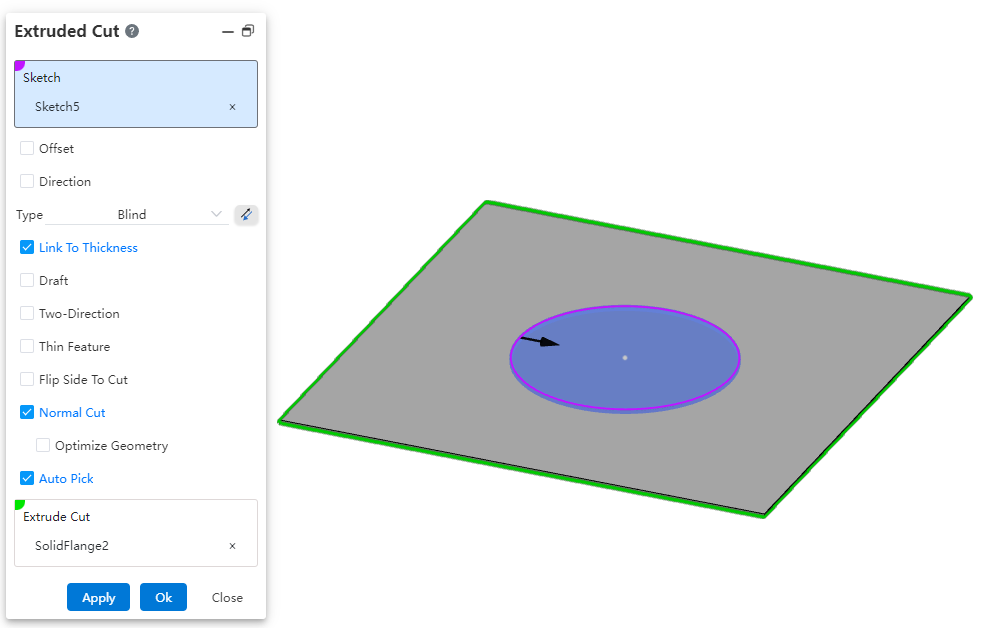Disable the Normal Cut option
This screenshot has width=988, height=628.
click(x=28, y=413)
